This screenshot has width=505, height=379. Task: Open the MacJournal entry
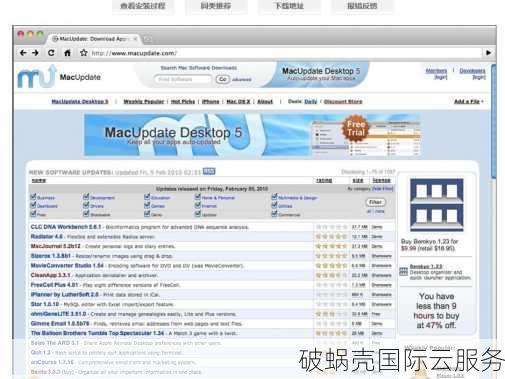click(55, 246)
